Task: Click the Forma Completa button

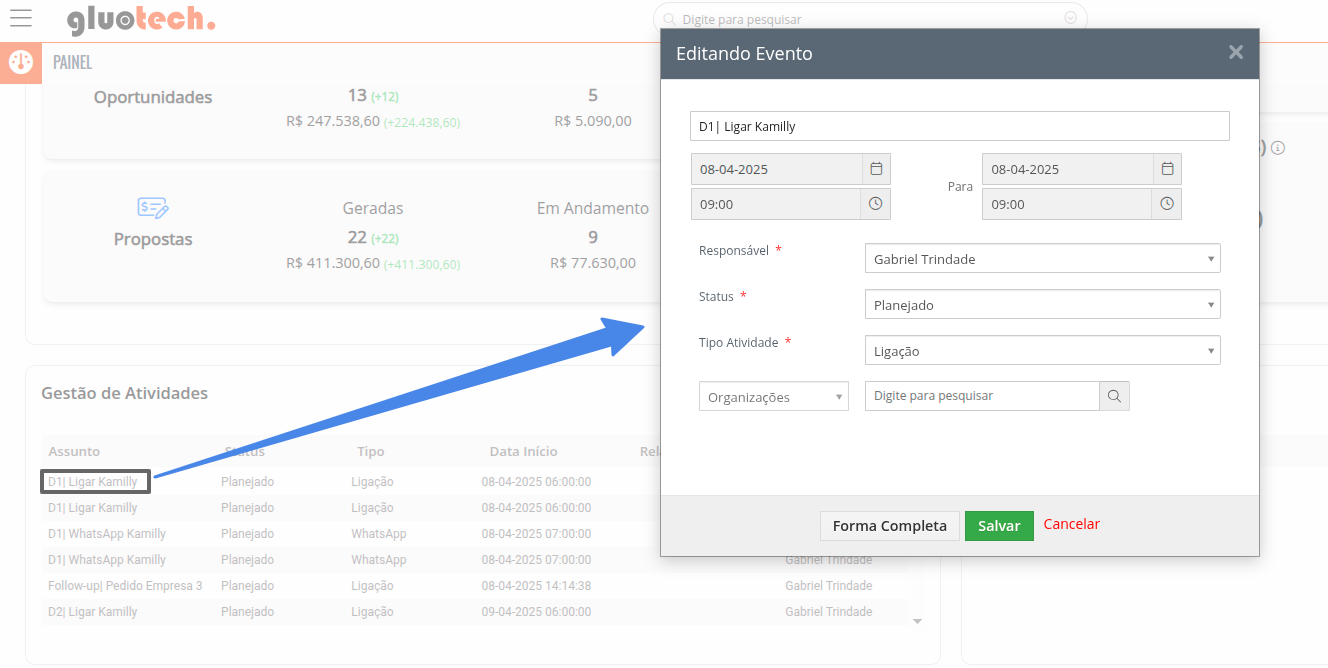Action: pyautogui.click(x=889, y=526)
